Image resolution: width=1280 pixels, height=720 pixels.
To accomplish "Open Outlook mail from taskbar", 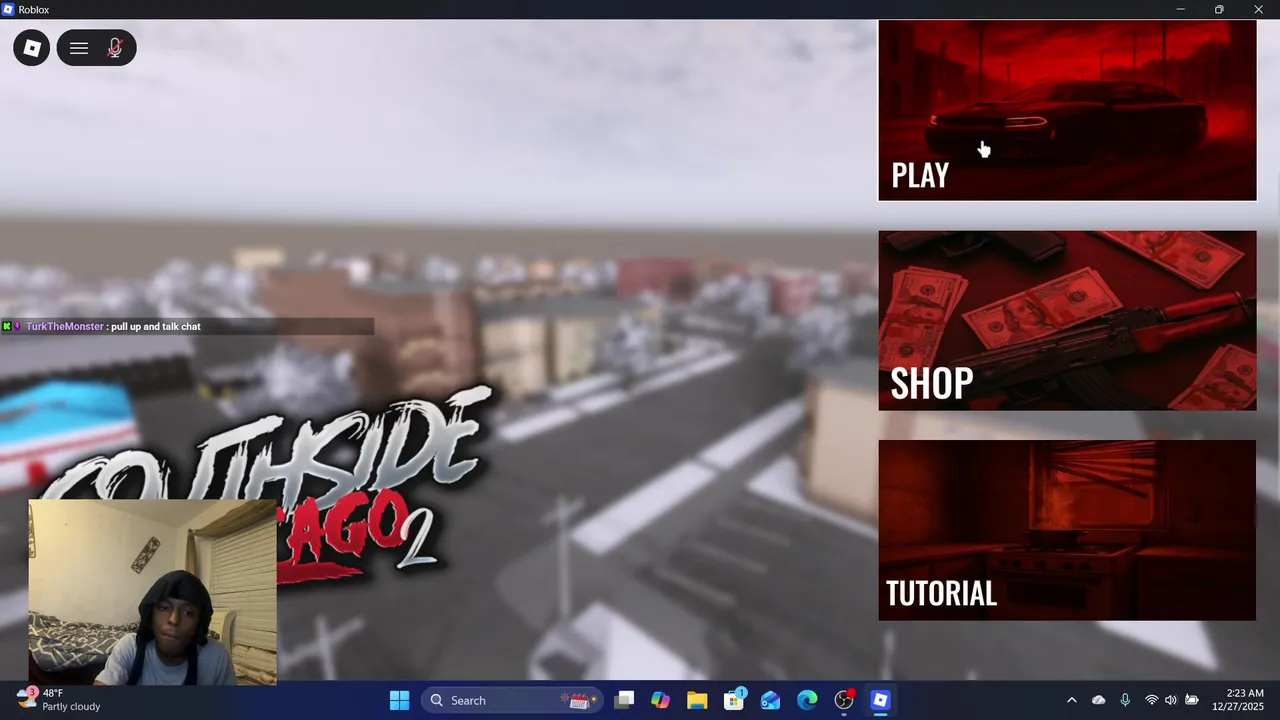I will coord(770,700).
